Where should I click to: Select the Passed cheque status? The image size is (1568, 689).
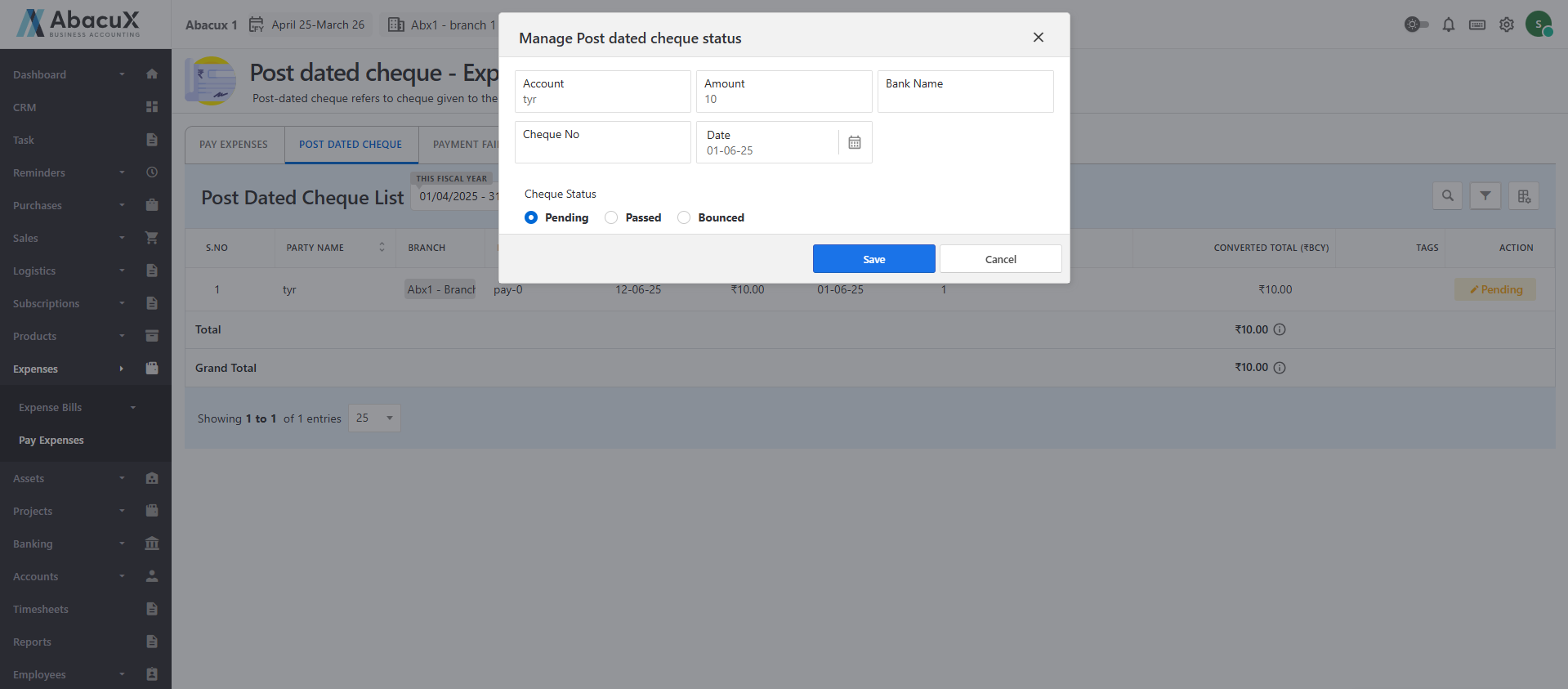tap(611, 217)
